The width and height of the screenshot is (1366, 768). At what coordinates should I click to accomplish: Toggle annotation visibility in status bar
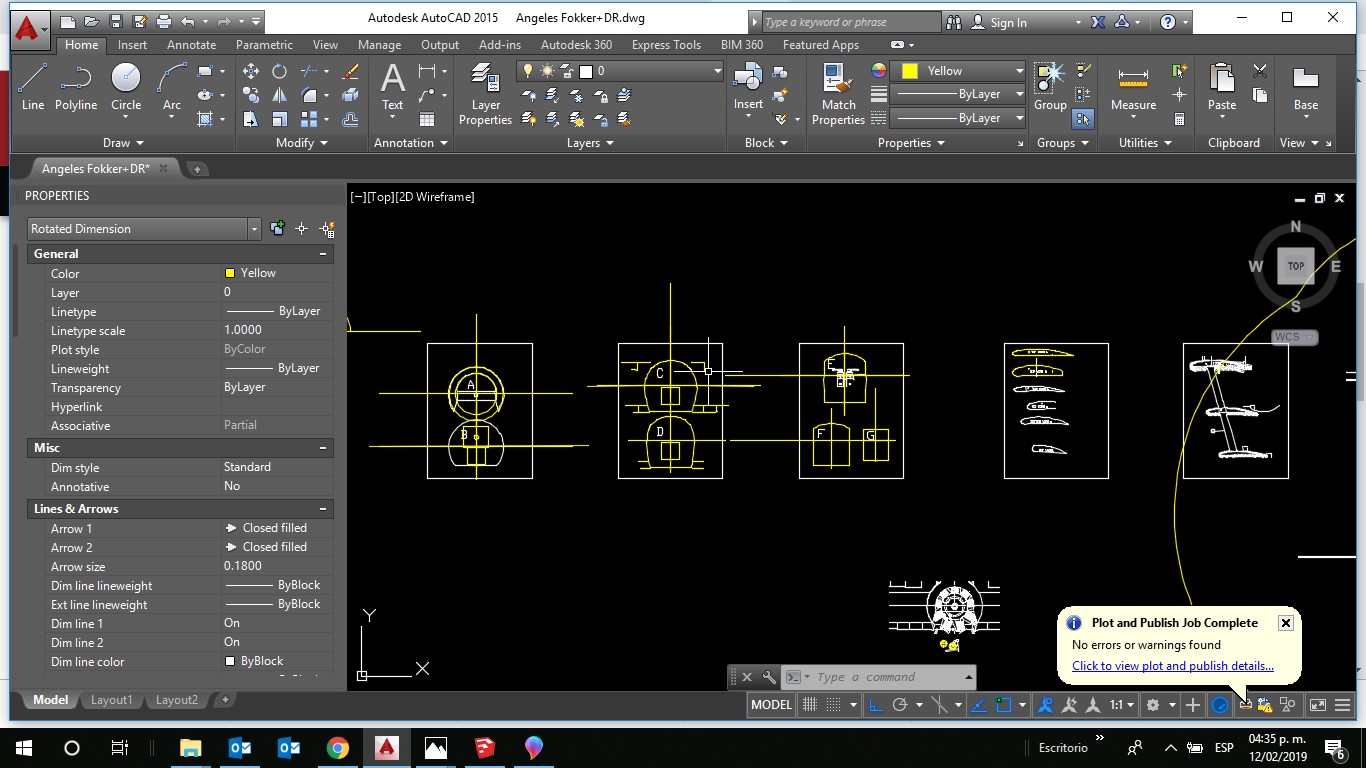[1046, 705]
